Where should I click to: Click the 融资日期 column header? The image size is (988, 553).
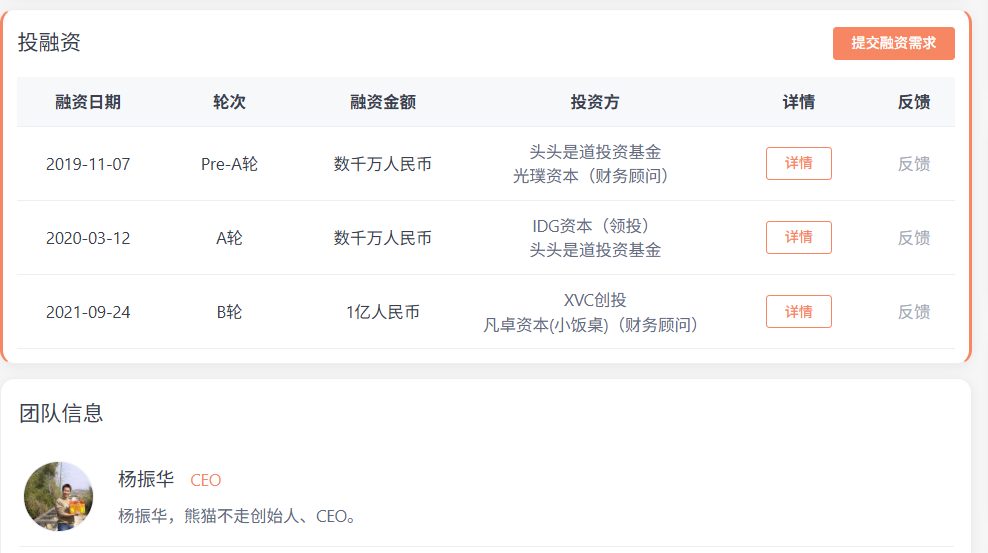88,102
